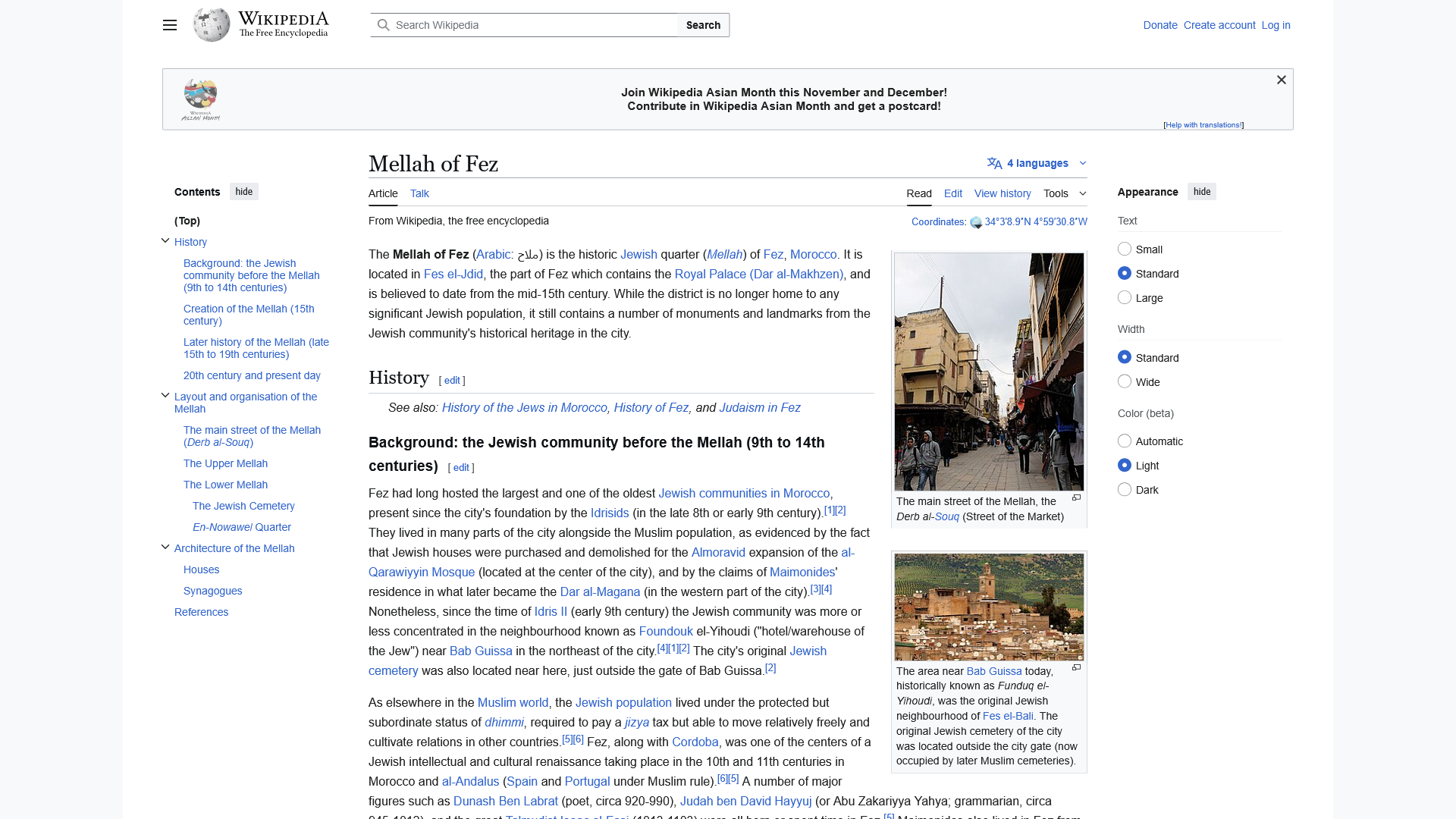Dismiss the Asian Month banner

(1281, 80)
